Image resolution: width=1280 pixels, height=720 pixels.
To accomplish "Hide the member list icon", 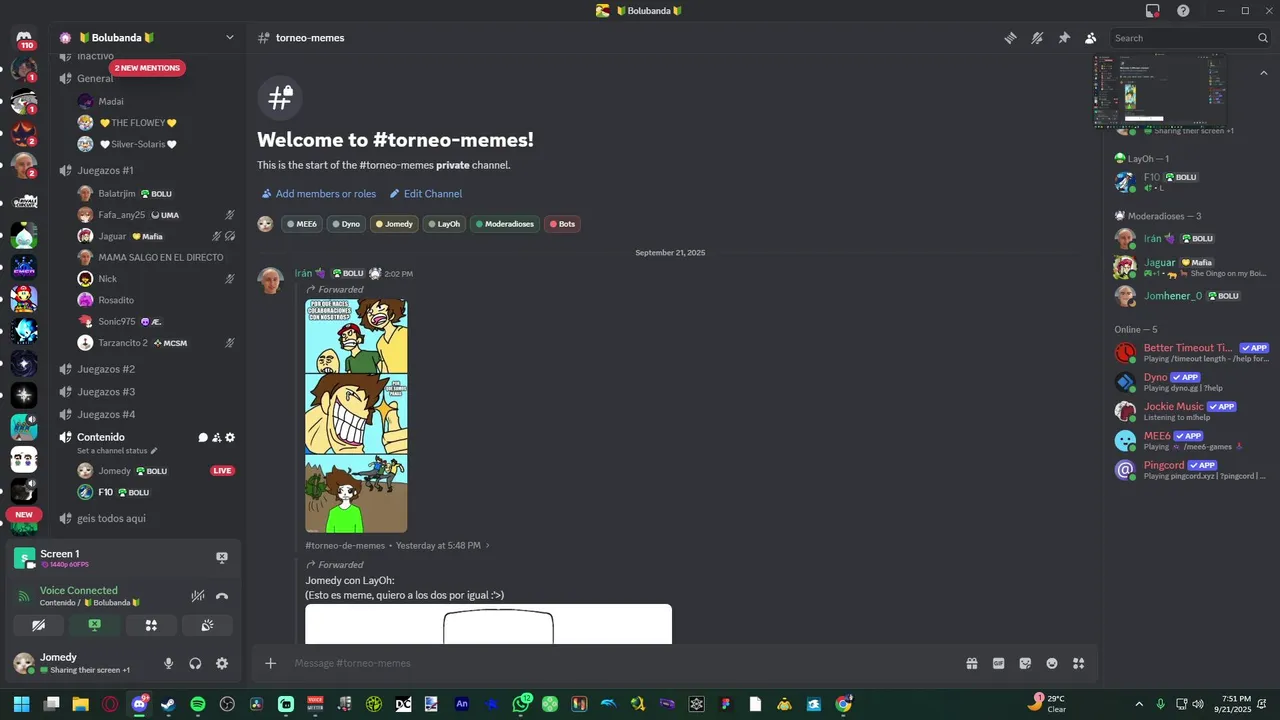I will click(1090, 38).
